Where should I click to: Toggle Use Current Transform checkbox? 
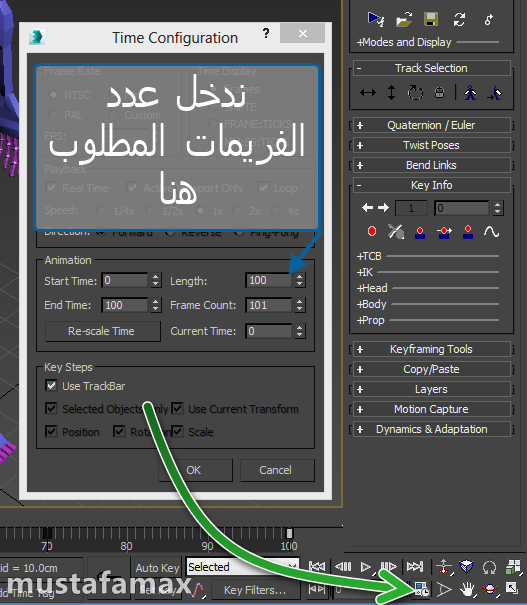pyautogui.click(x=177, y=408)
